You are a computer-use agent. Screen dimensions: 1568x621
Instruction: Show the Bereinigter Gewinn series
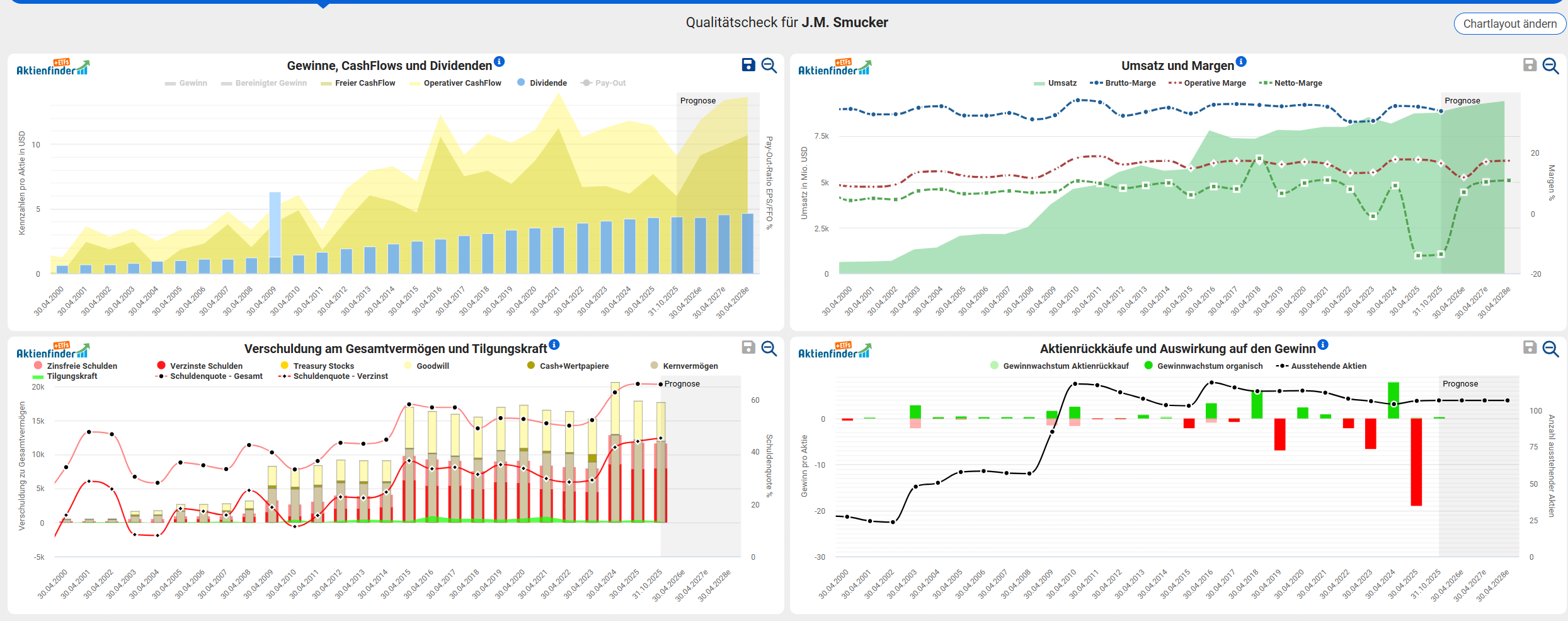(x=265, y=83)
